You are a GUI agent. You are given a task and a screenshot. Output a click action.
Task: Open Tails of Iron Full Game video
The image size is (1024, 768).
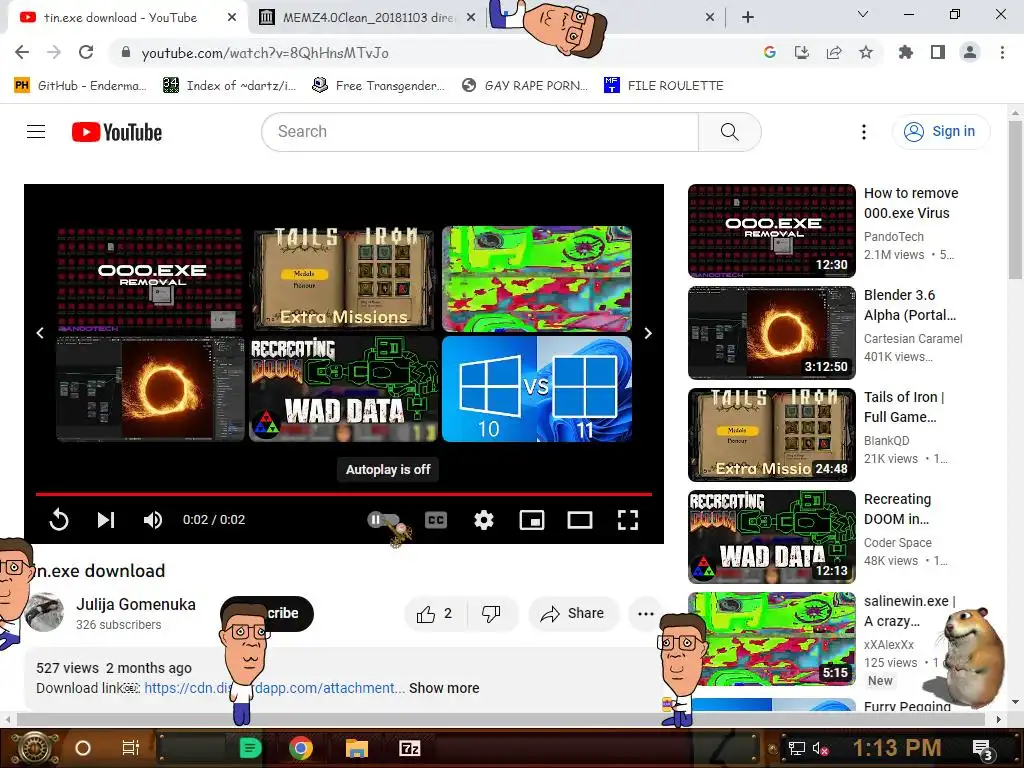(x=904, y=407)
